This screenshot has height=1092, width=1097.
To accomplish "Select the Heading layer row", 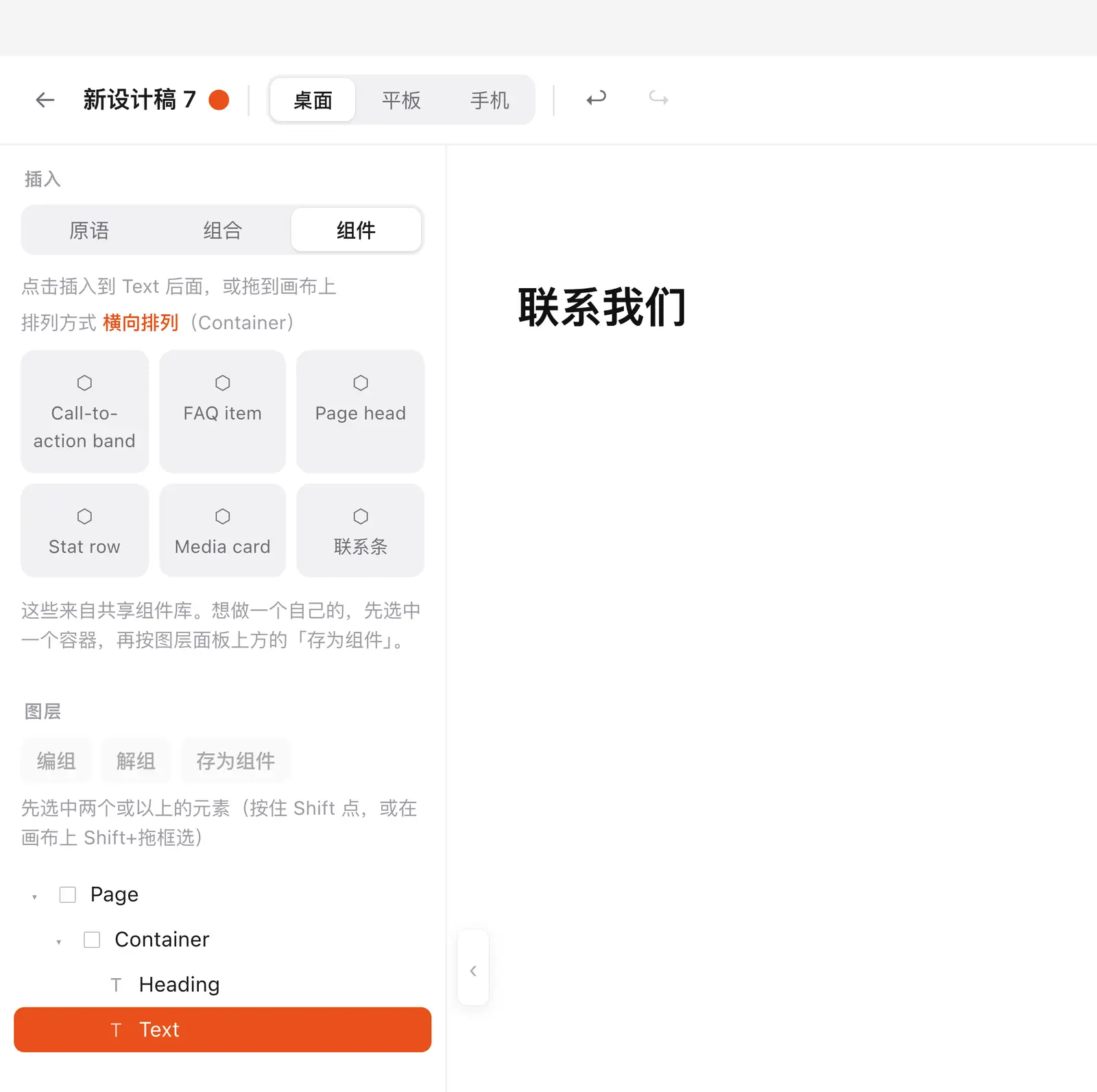I will tap(222, 984).
